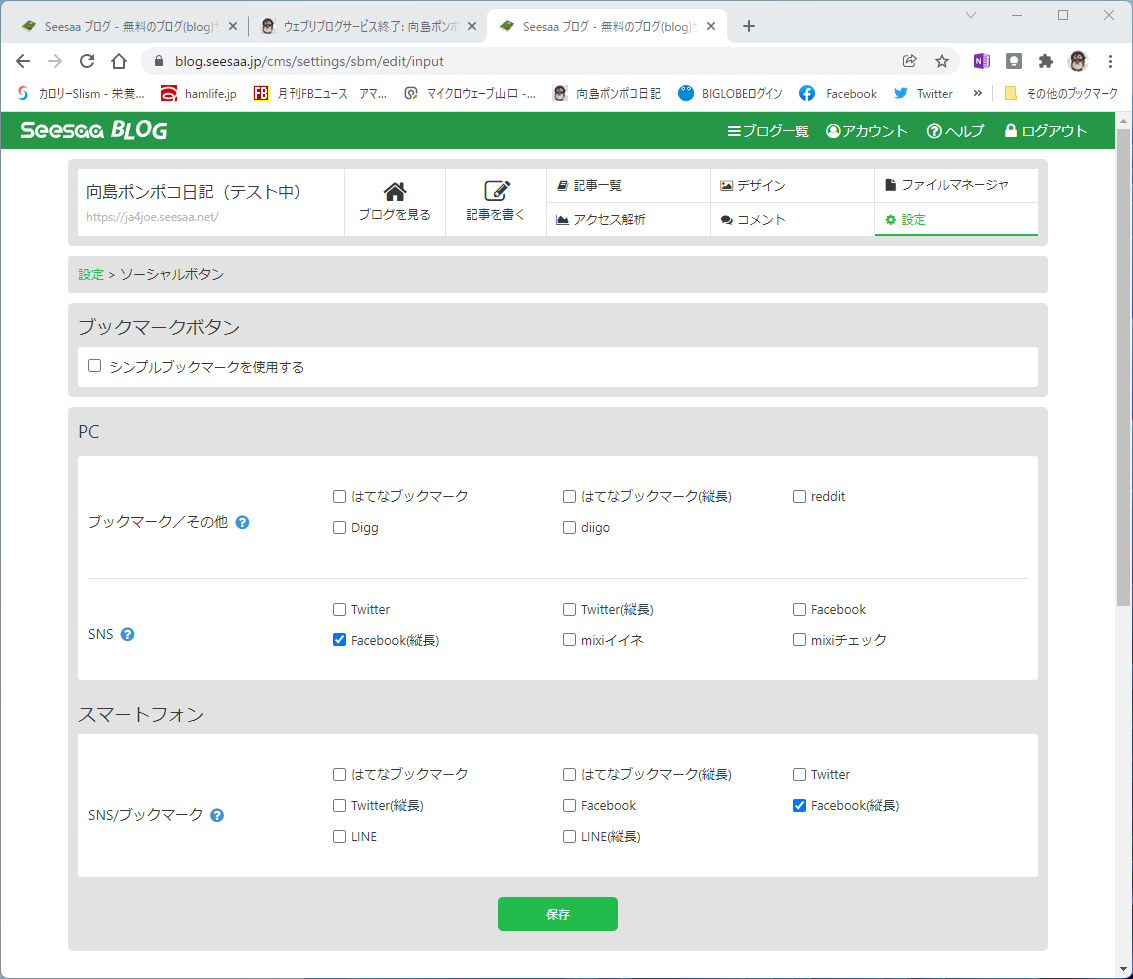This screenshot has height=979, width=1133.
Task: Uncheck smartphone Facebook(縦長) option
Action: [x=799, y=806]
